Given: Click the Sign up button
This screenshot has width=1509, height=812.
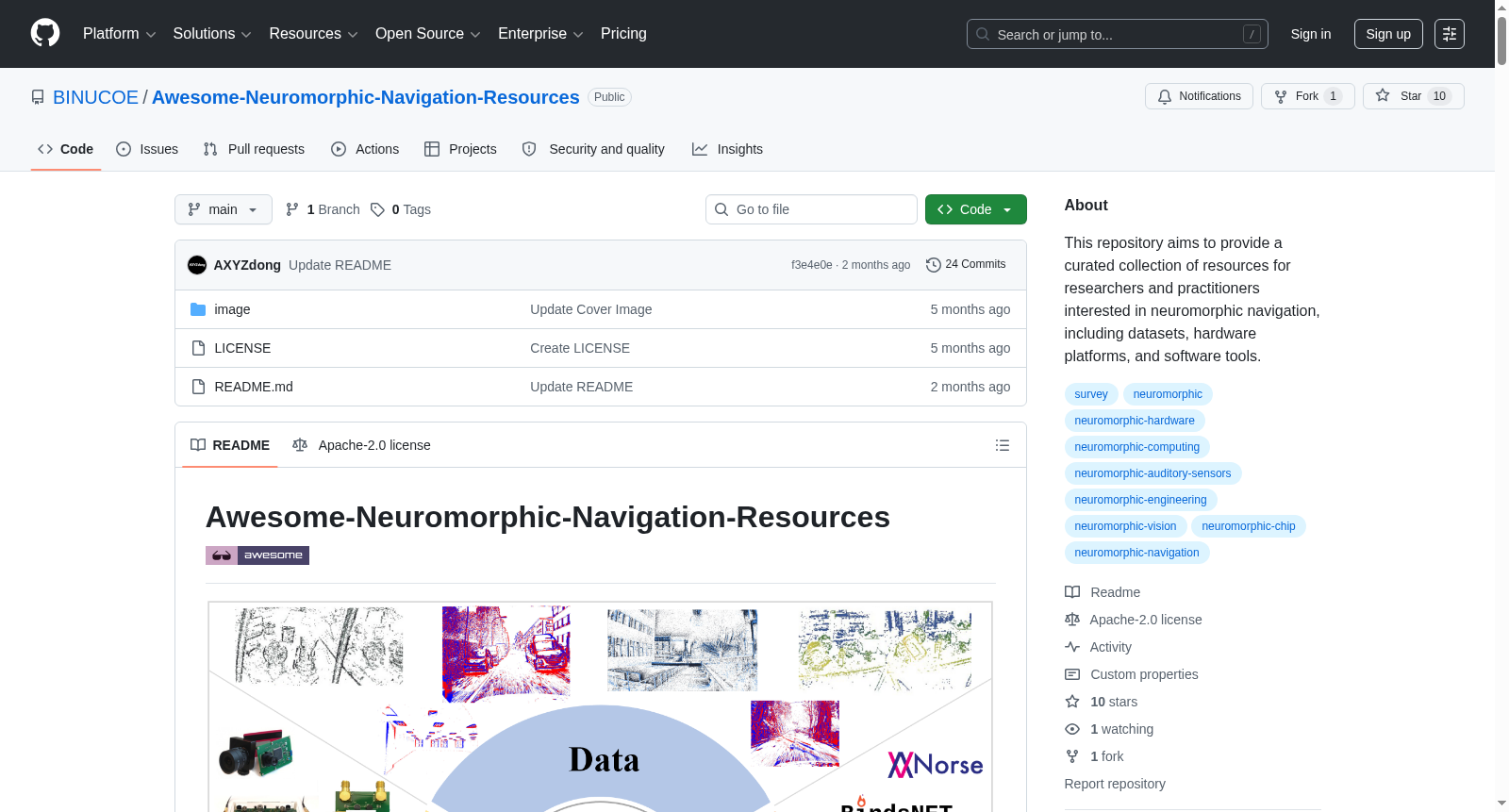Looking at the screenshot, I should [1388, 34].
